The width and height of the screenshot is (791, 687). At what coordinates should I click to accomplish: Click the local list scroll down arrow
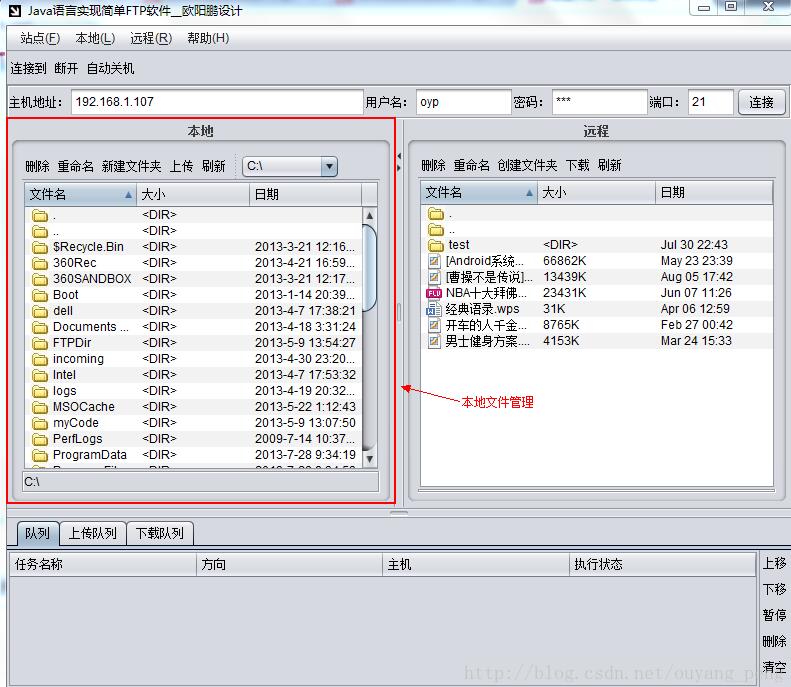(369, 459)
